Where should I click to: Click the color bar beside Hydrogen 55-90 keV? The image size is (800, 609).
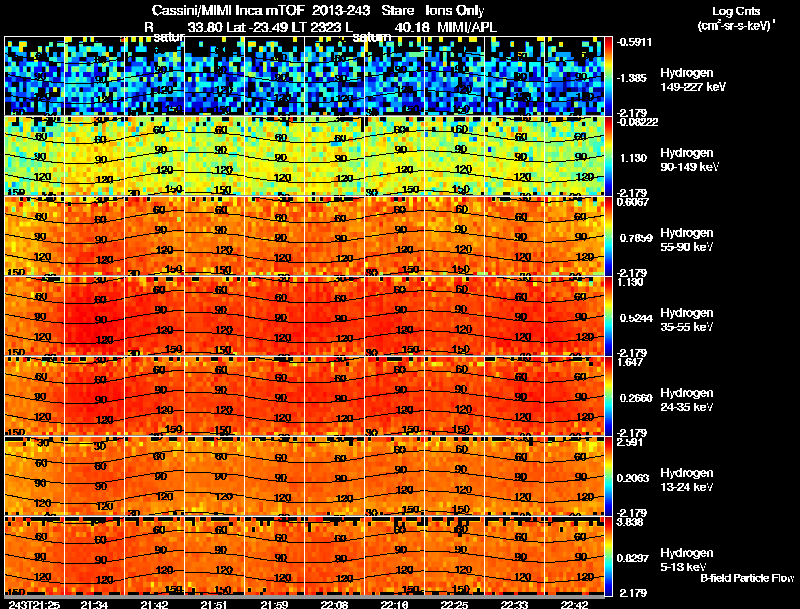(x=609, y=236)
